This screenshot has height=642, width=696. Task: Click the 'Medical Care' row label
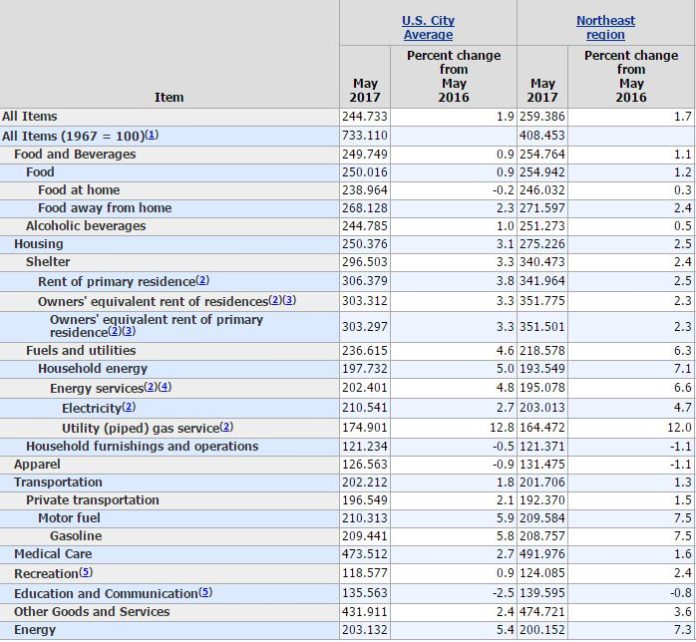(x=53, y=554)
